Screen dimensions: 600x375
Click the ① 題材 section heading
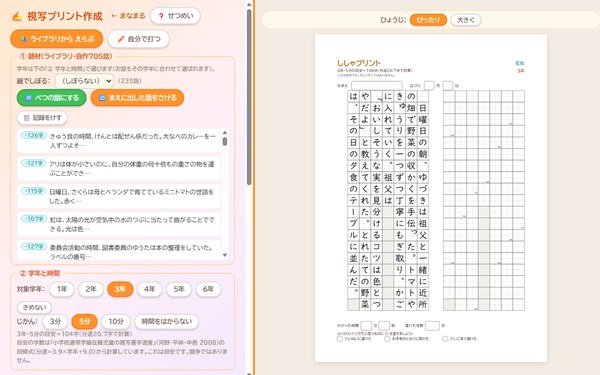coord(66,56)
